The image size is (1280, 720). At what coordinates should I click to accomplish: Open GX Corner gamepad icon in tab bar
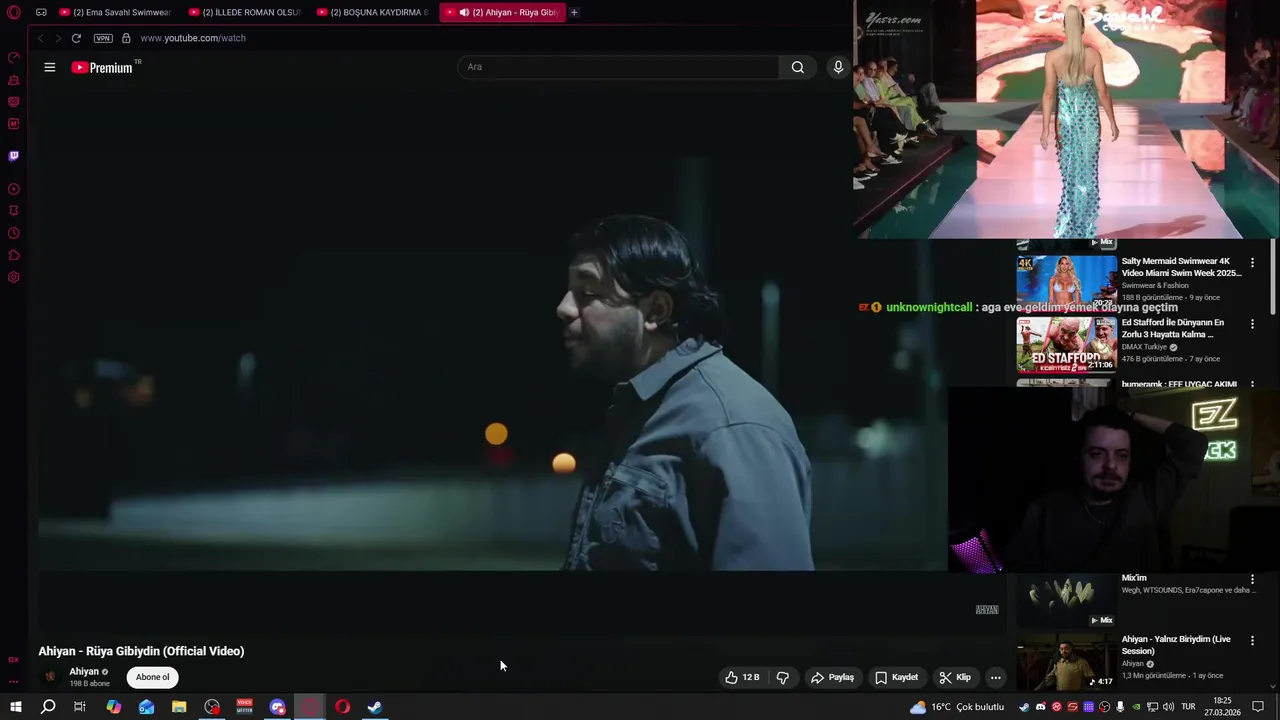(x=41, y=13)
